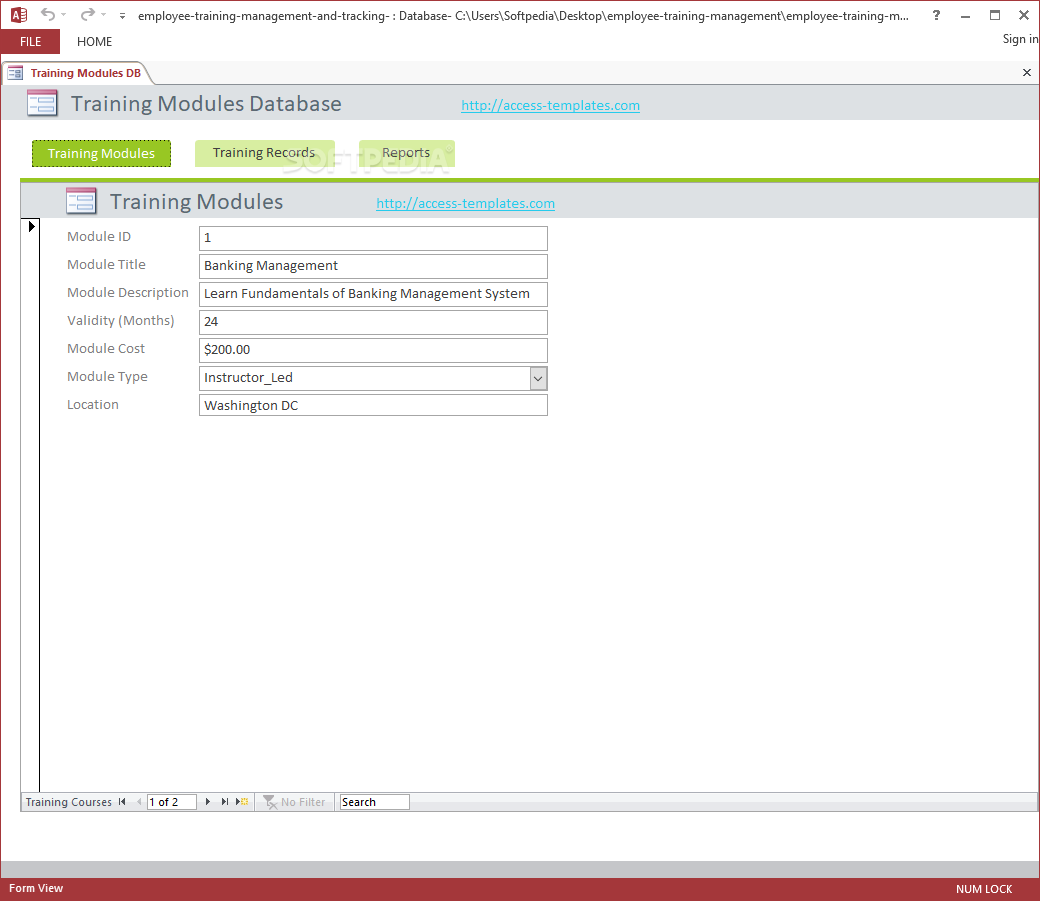The width and height of the screenshot is (1040, 901).
Task: Open the Undo history dropdown arrow
Action: pos(64,15)
